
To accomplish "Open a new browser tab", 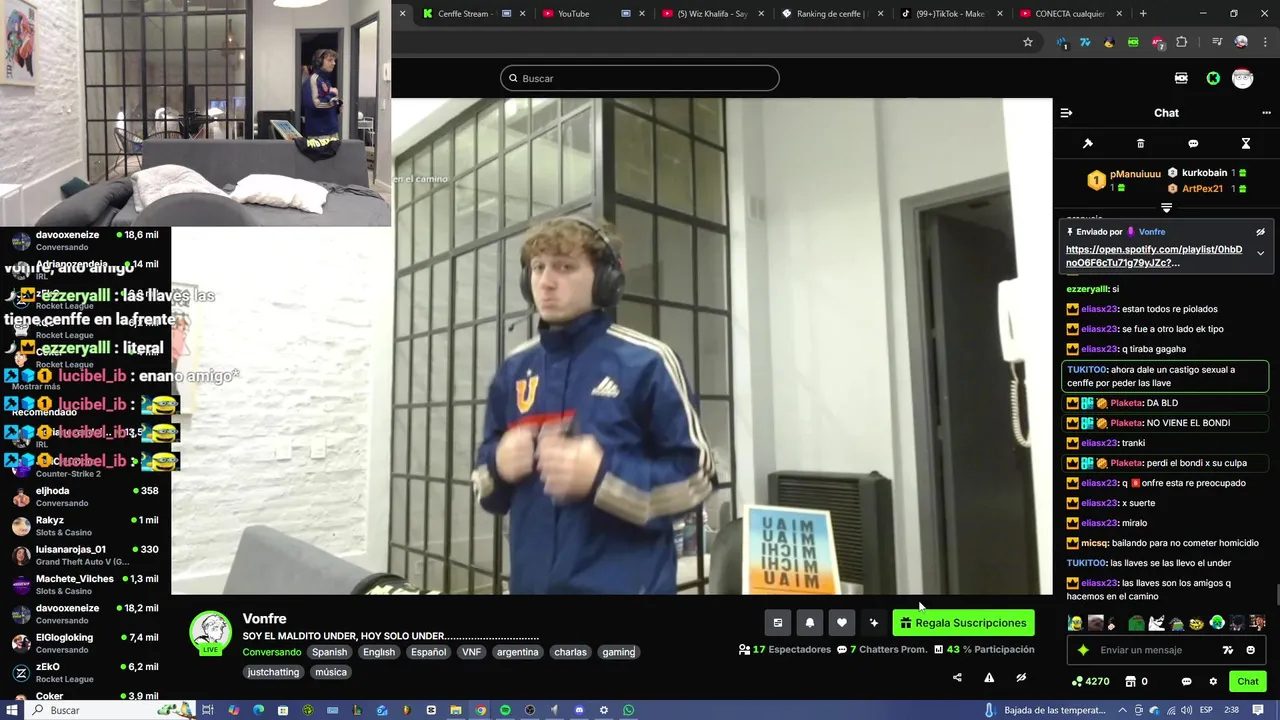I will 1143,14.
